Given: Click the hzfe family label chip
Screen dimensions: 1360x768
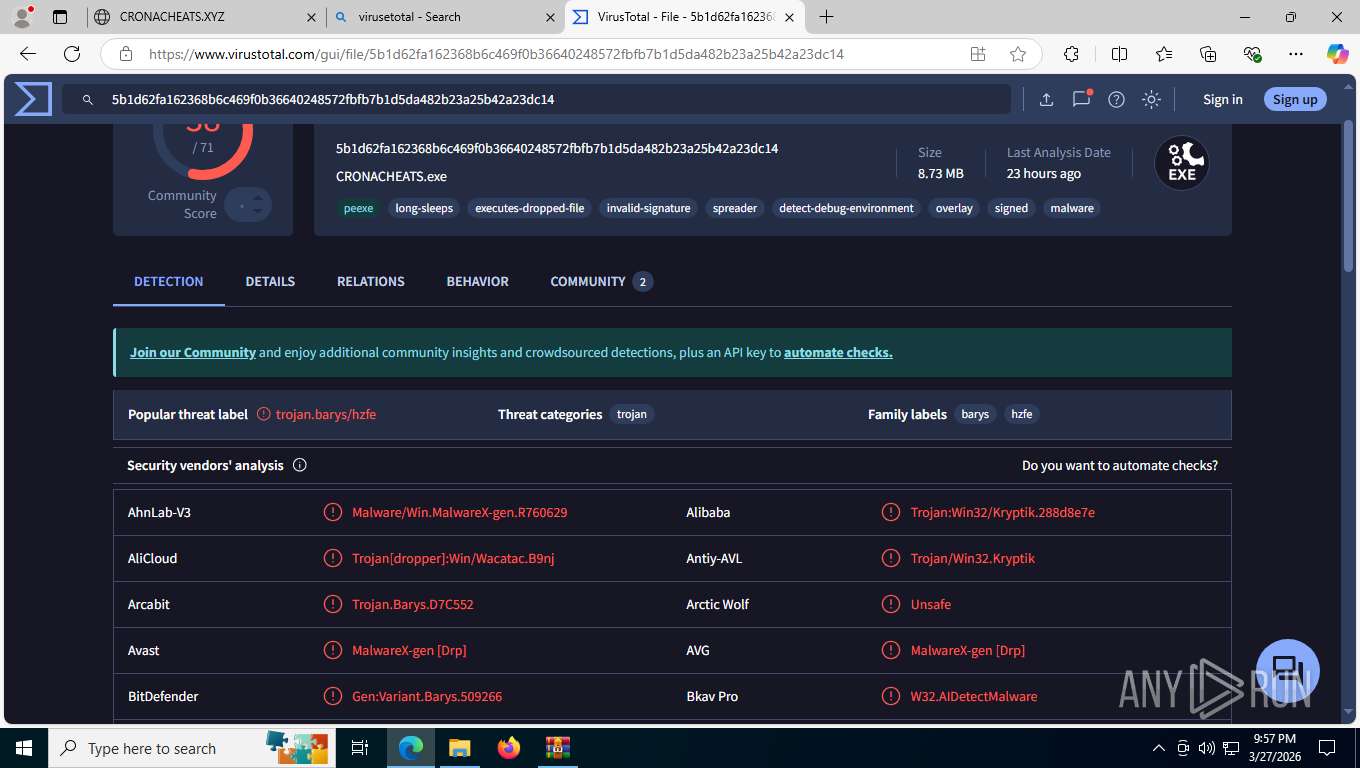Looking at the screenshot, I should point(1021,414).
